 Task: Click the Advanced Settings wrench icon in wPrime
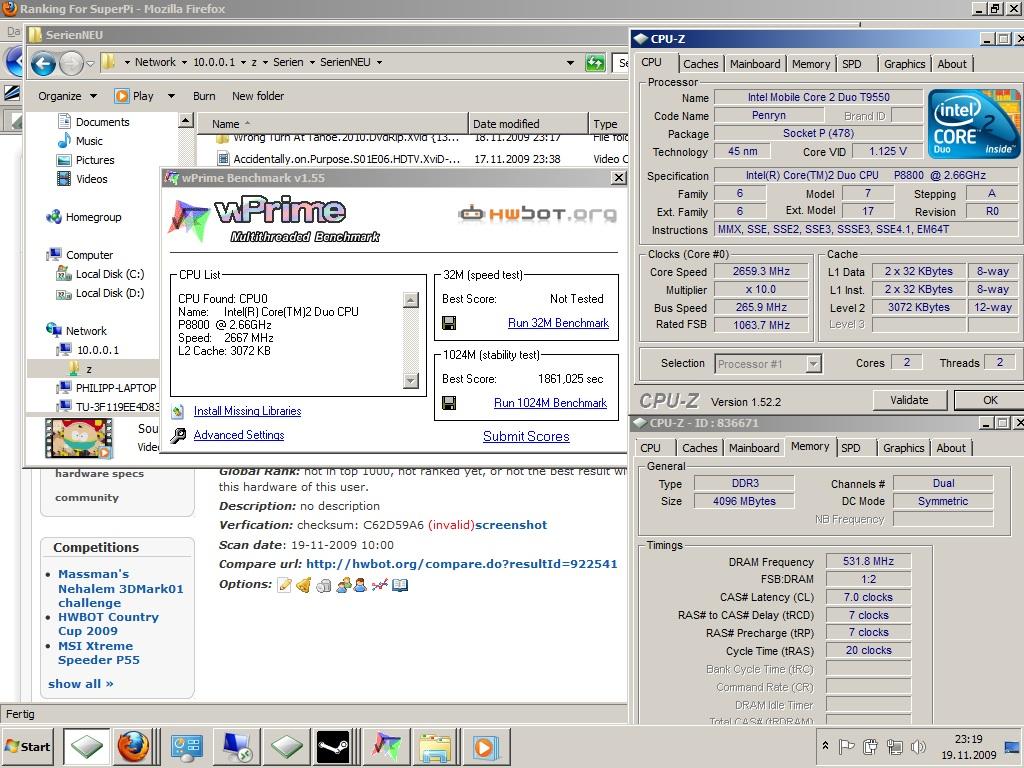tap(178, 436)
